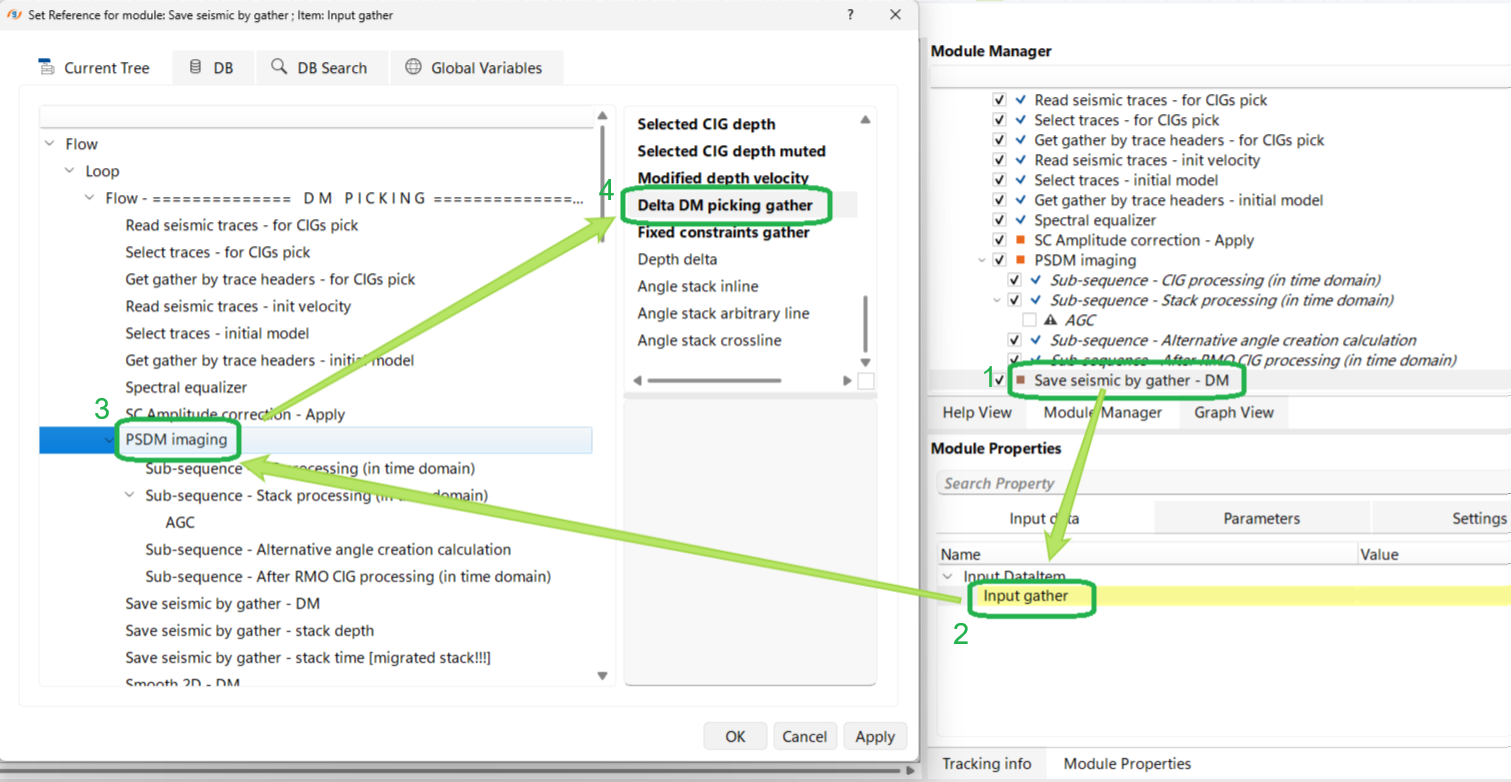1511x782 pixels.
Task: Click blue check icon beside Module Manager's Select traces - initial model
Action: click(x=1020, y=180)
